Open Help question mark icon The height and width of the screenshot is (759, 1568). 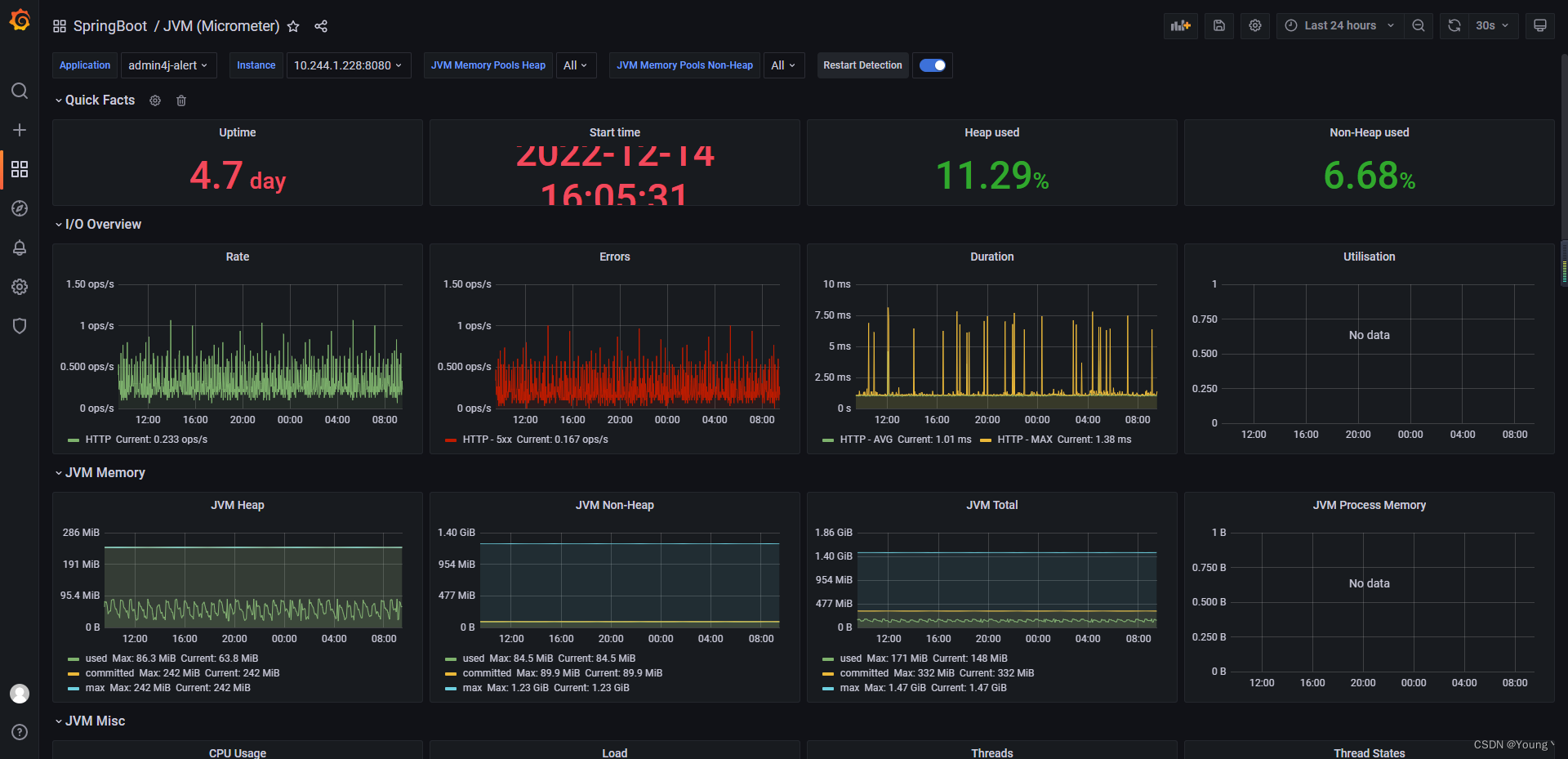[x=20, y=732]
